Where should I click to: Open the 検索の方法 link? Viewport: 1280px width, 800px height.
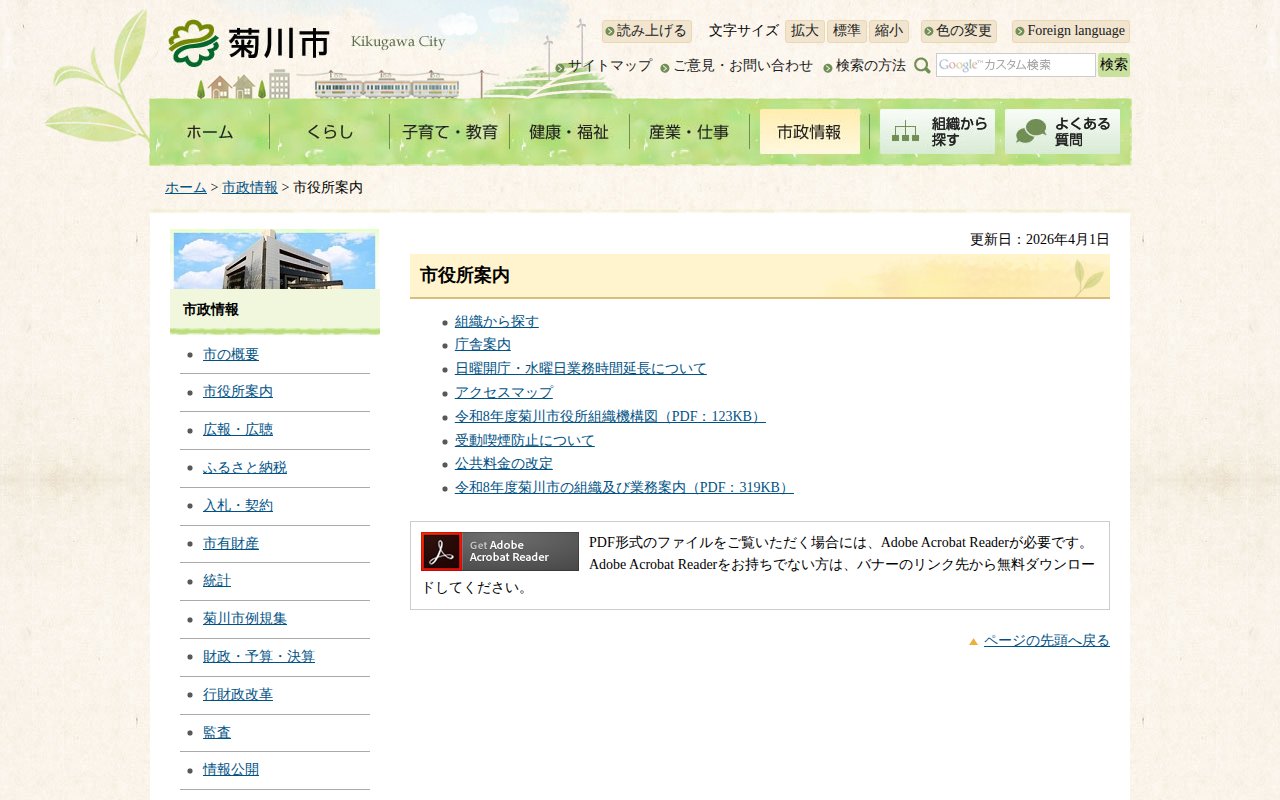pos(871,66)
